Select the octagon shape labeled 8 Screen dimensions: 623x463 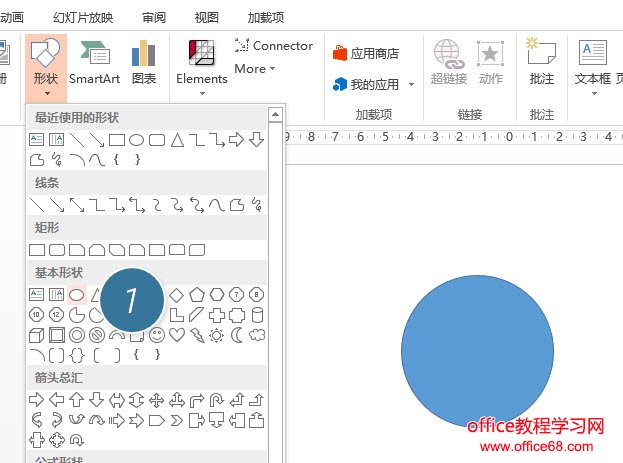click(x=257, y=295)
